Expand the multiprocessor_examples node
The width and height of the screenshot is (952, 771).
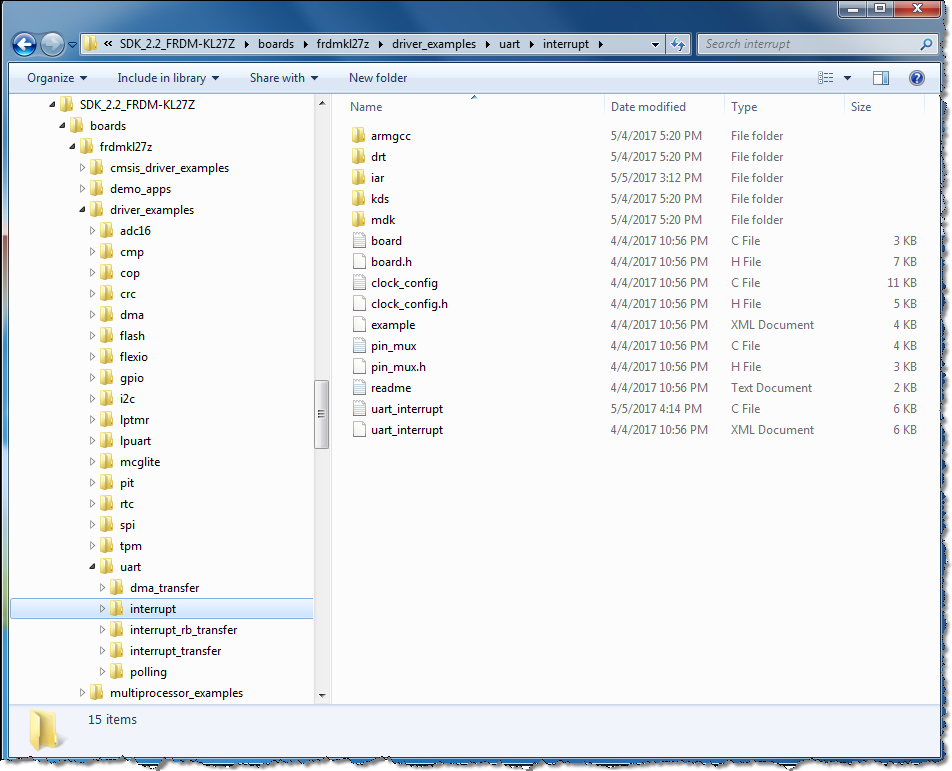pos(83,692)
